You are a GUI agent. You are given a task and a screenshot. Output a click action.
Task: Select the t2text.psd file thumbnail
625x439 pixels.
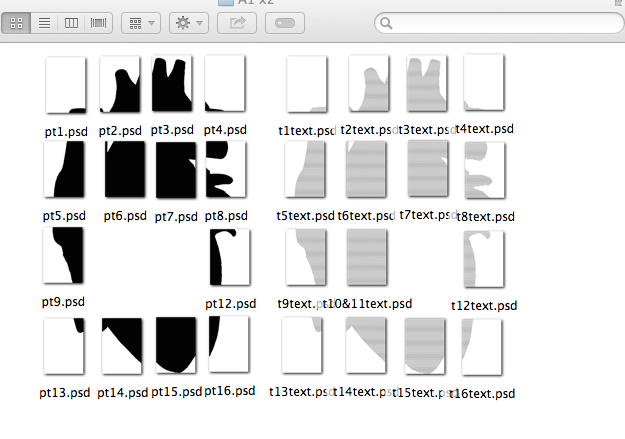(x=369, y=83)
